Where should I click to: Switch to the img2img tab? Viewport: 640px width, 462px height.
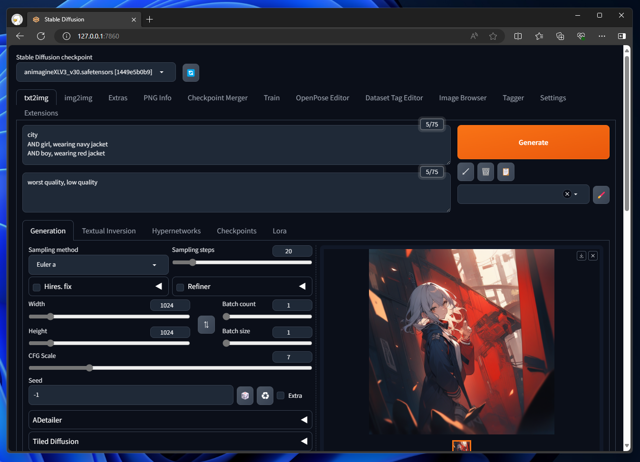(78, 98)
